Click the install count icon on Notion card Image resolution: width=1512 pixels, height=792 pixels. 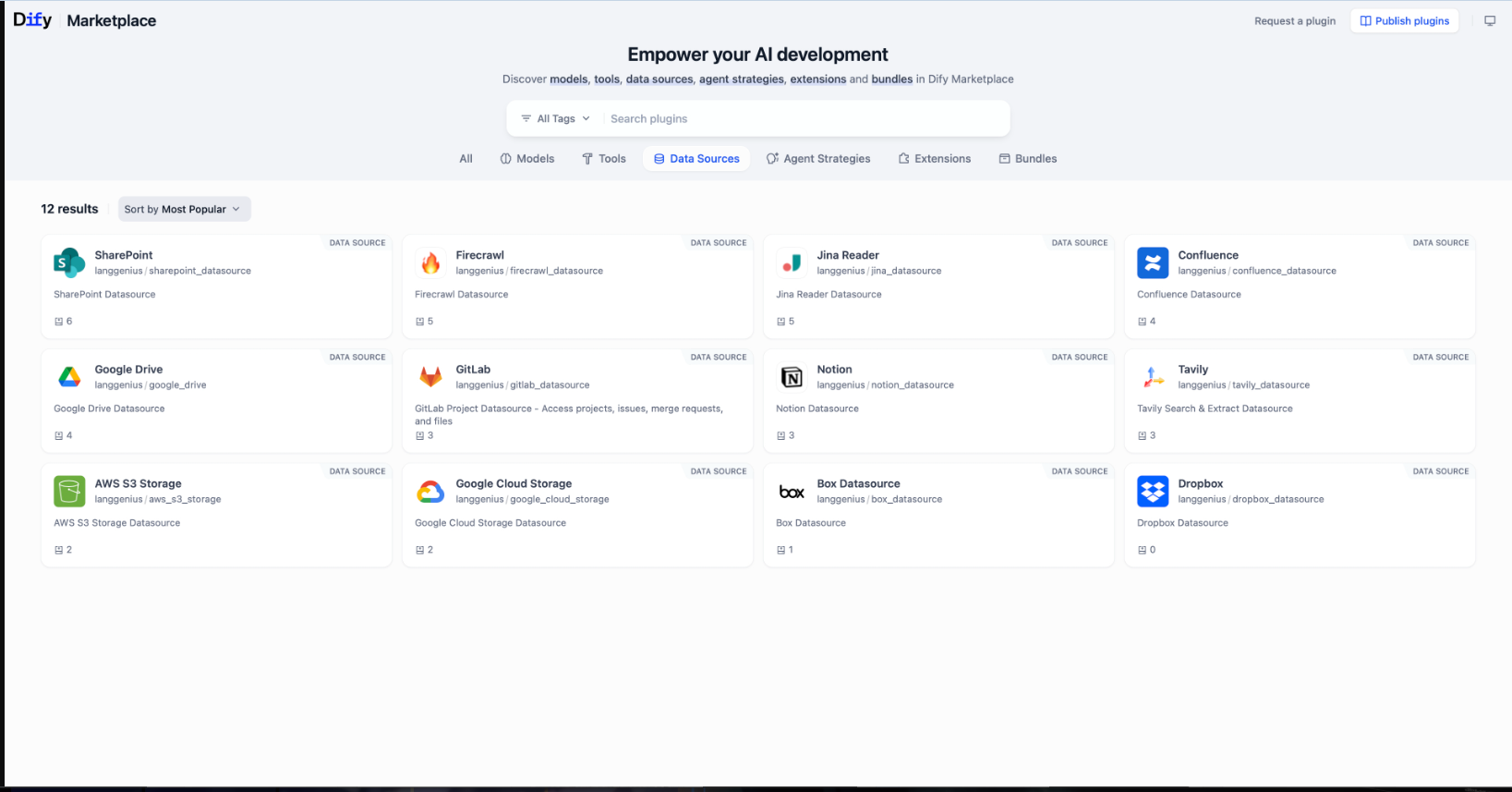point(780,435)
